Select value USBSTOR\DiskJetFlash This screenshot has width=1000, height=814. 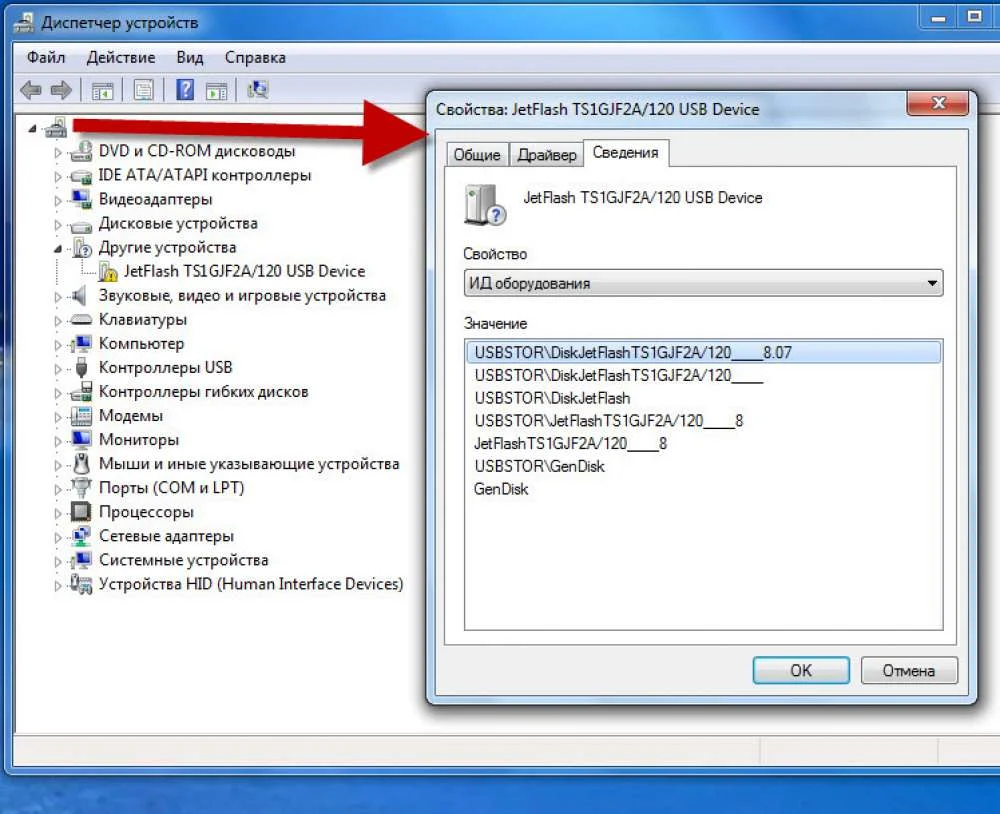click(x=552, y=398)
